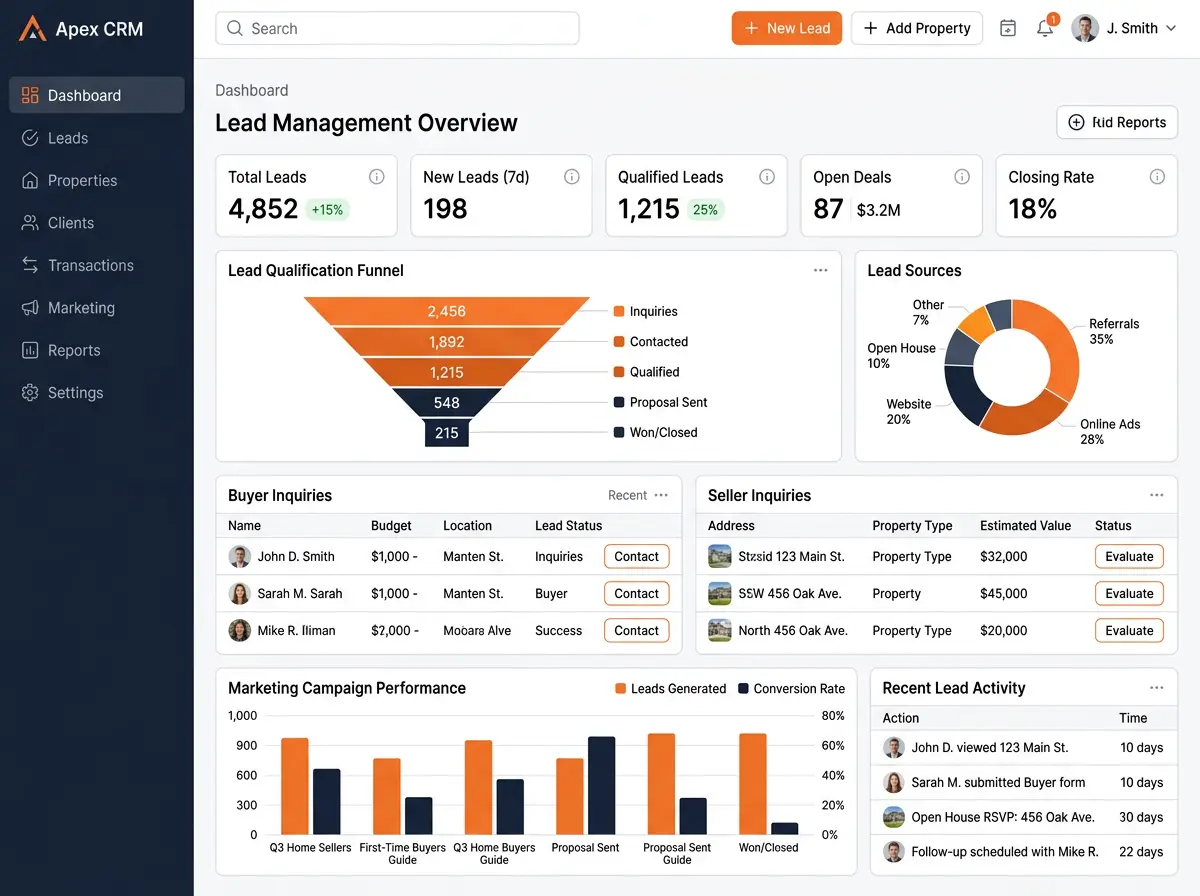Screen dimensions: 1200x896
Task: Open Clients in the sidebar
Action: 97,223
